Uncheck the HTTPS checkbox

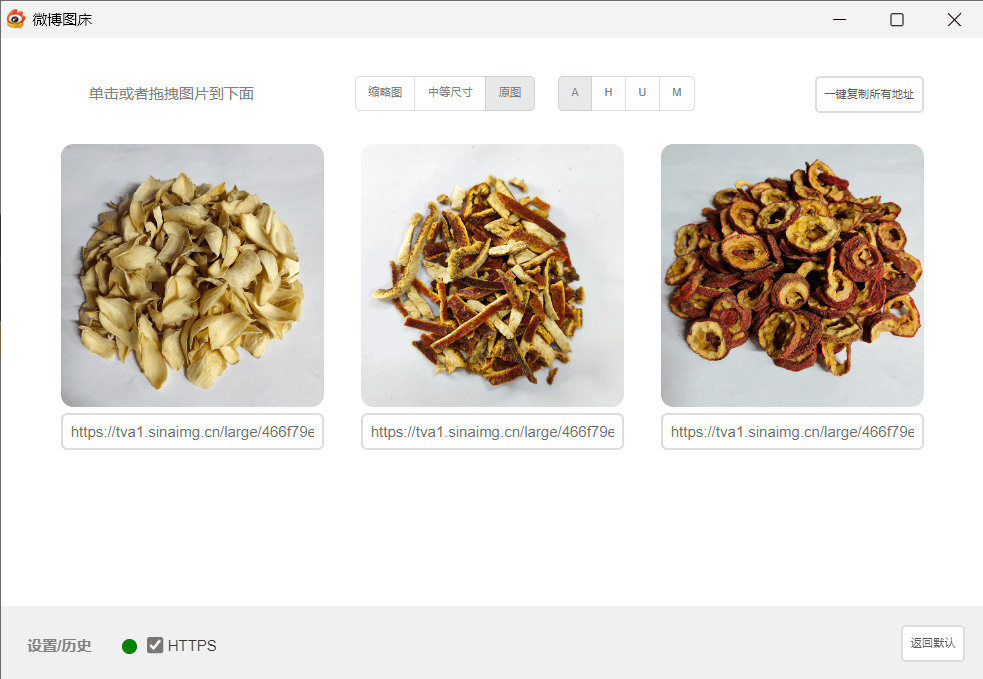tap(155, 645)
